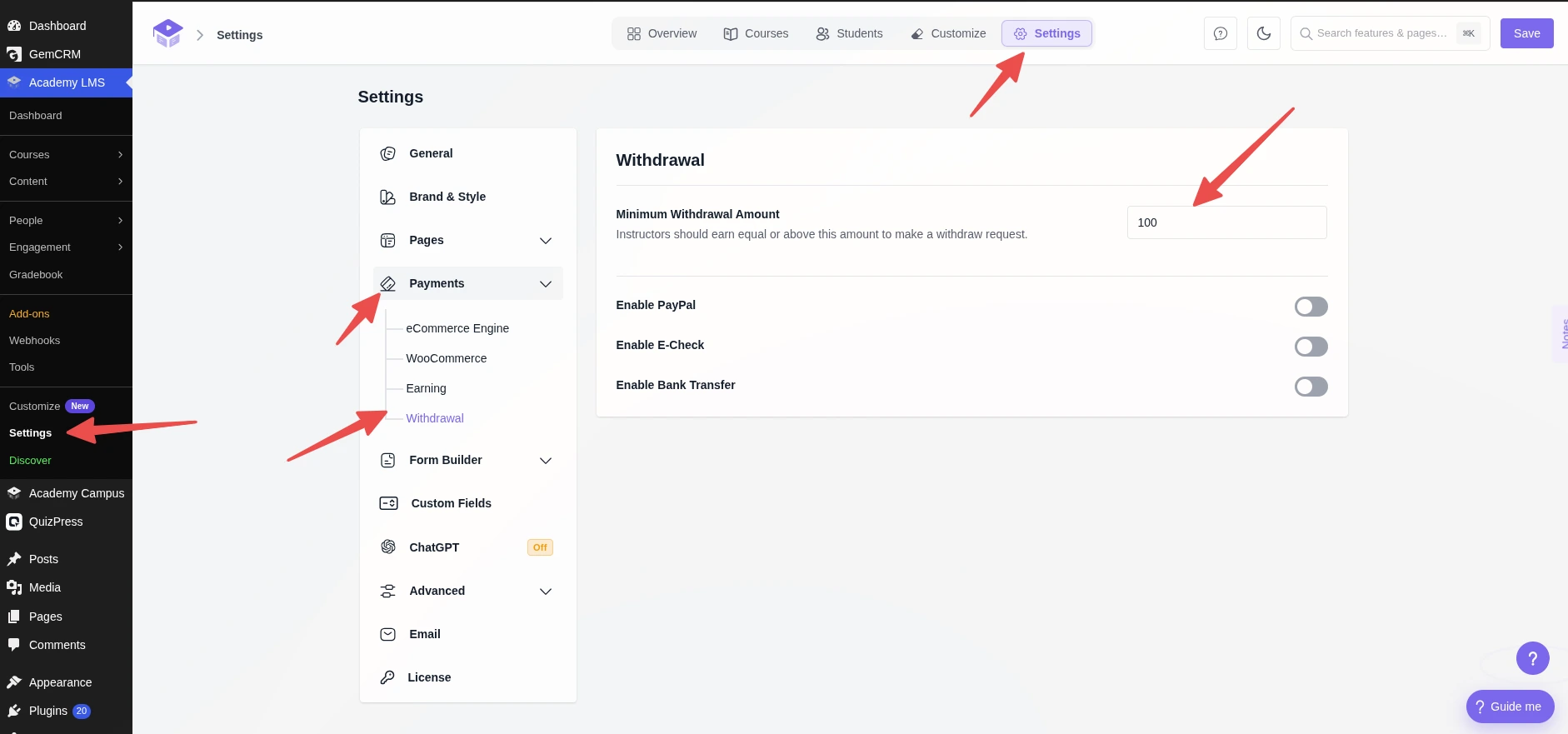Image resolution: width=1568 pixels, height=734 pixels.
Task: Click the Search features & pages field
Action: (1390, 33)
